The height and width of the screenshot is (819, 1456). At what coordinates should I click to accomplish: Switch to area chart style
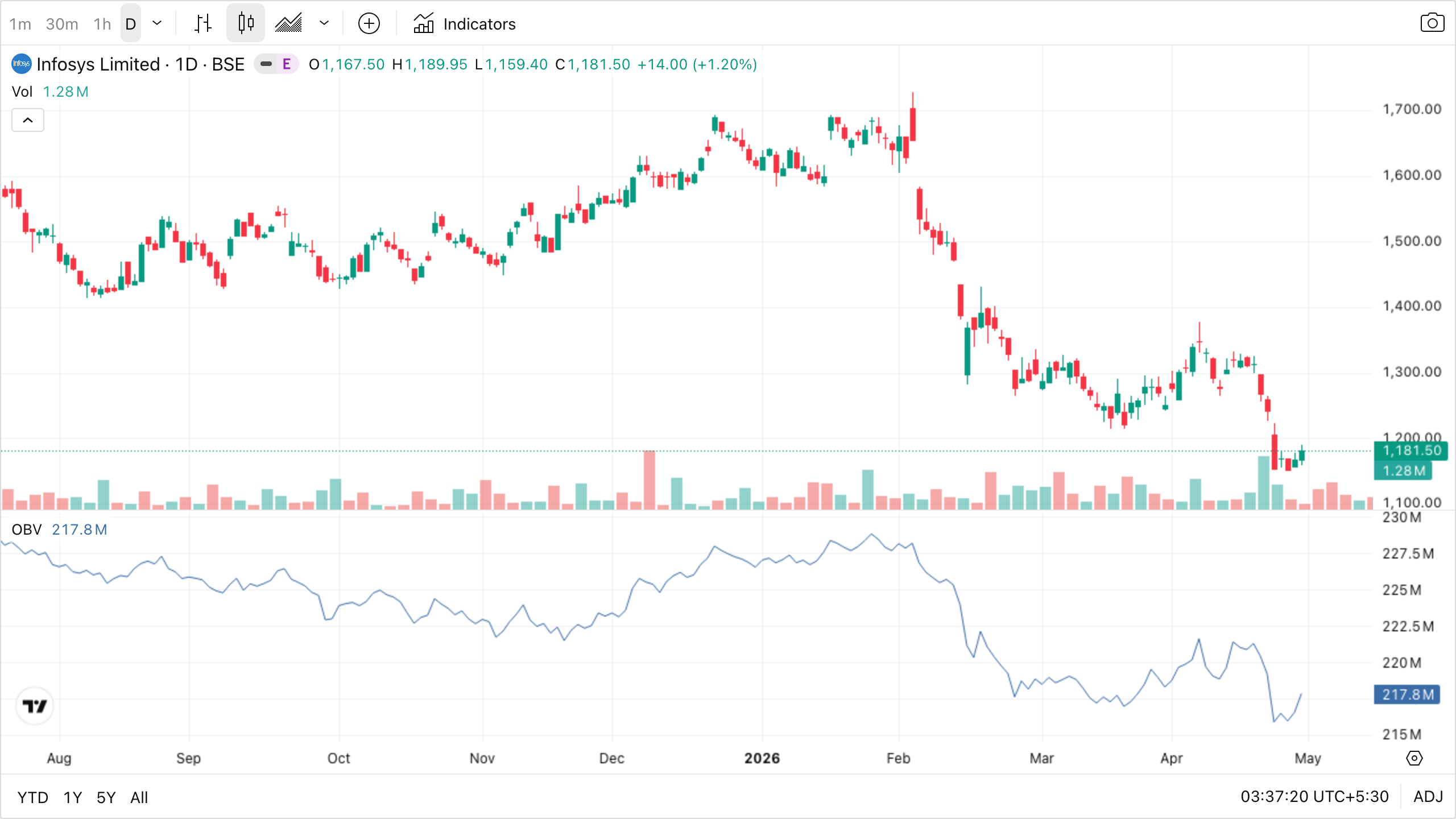[x=289, y=24]
